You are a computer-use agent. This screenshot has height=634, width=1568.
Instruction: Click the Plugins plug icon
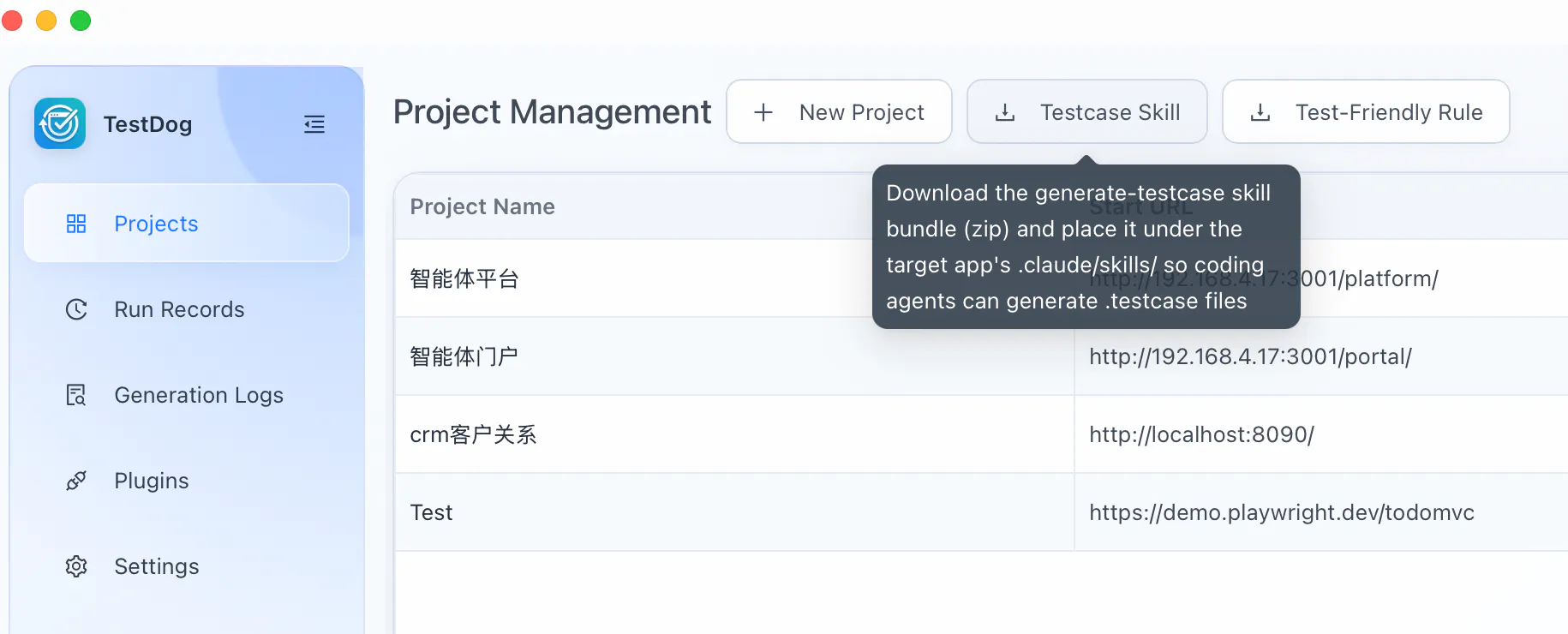pyautogui.click(x=76, y=481)
